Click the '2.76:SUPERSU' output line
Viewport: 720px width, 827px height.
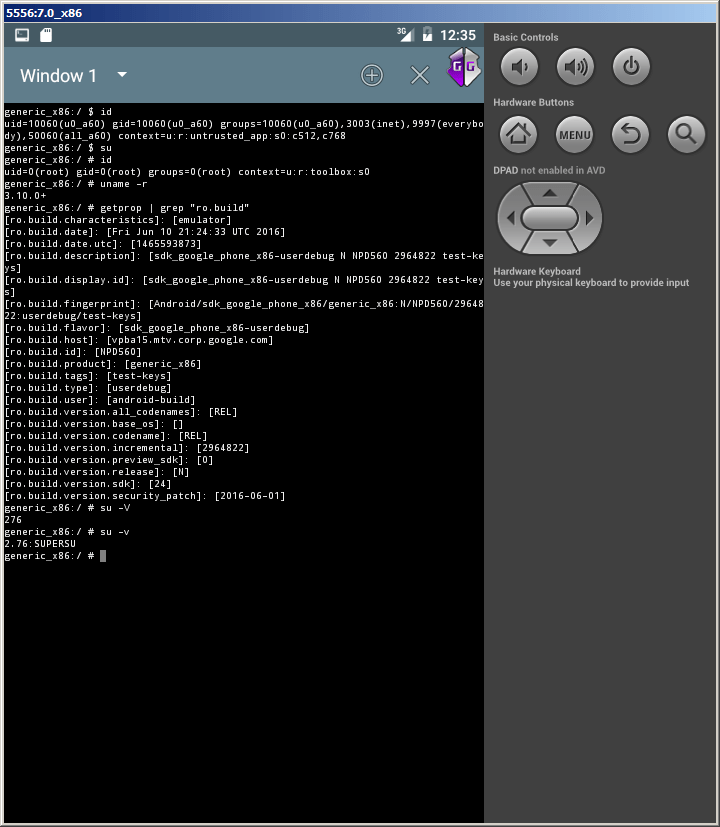pos(40,544)
